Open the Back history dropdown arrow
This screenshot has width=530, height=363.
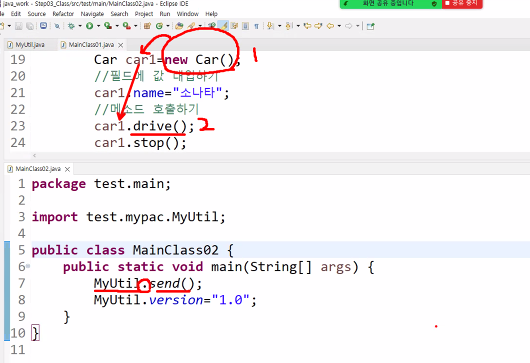tap(339, 26)
